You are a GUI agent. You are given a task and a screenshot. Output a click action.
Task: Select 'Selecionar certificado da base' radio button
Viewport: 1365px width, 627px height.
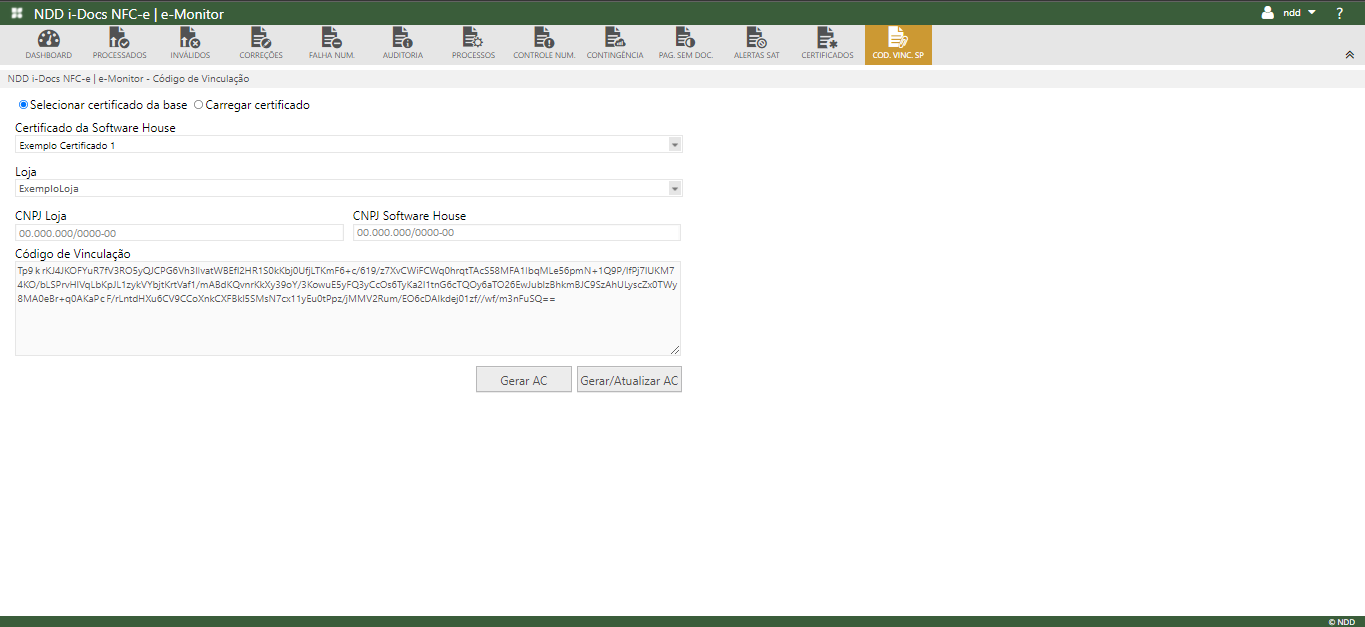point(24,105)
